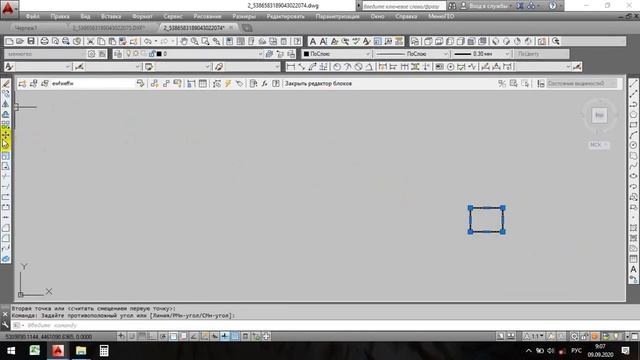Click the Save Block icon in block editor
640x360 pixels.
33,83
